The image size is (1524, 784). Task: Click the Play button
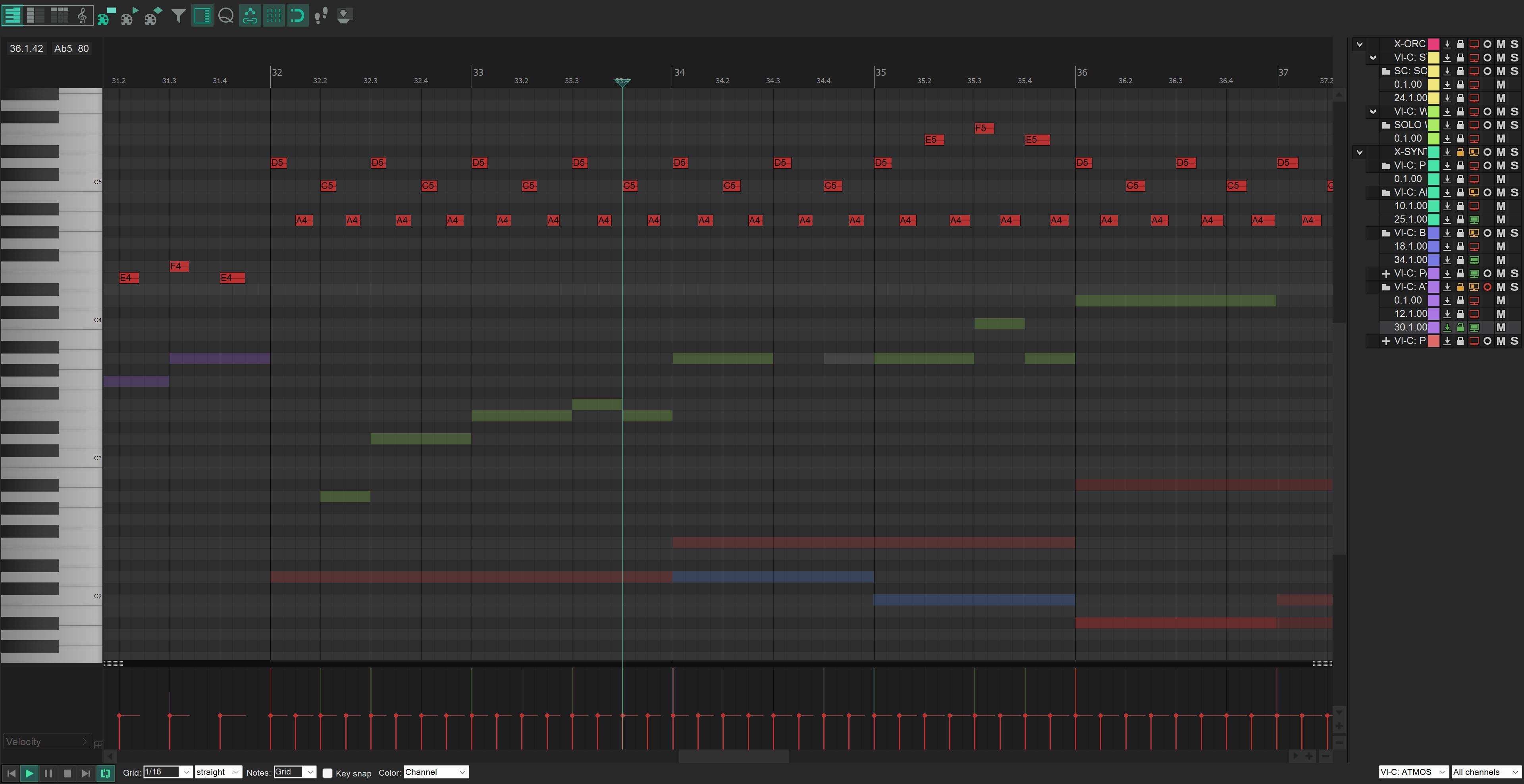point(29,773)
